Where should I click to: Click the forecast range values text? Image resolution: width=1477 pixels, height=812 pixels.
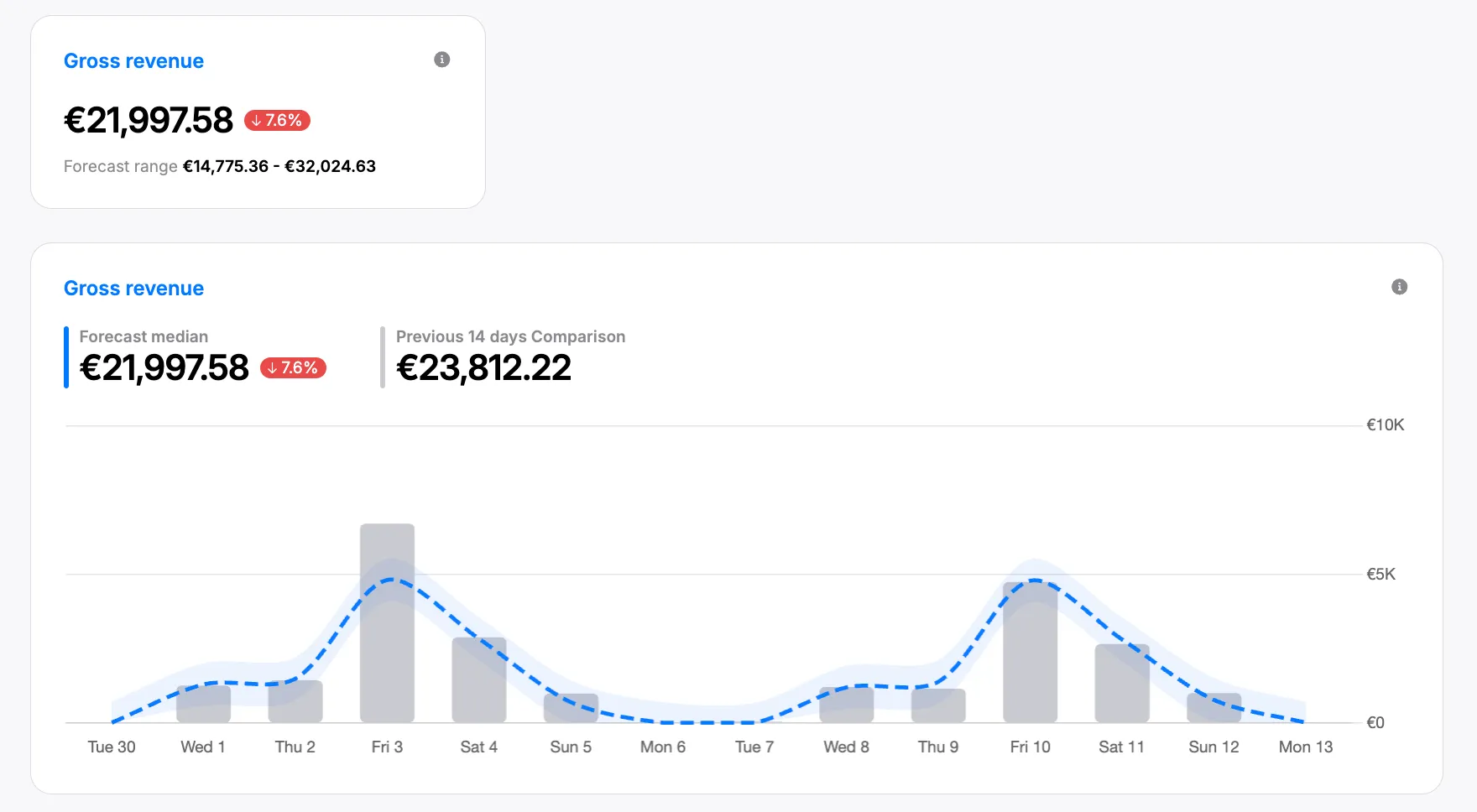[x=279, y=166]
